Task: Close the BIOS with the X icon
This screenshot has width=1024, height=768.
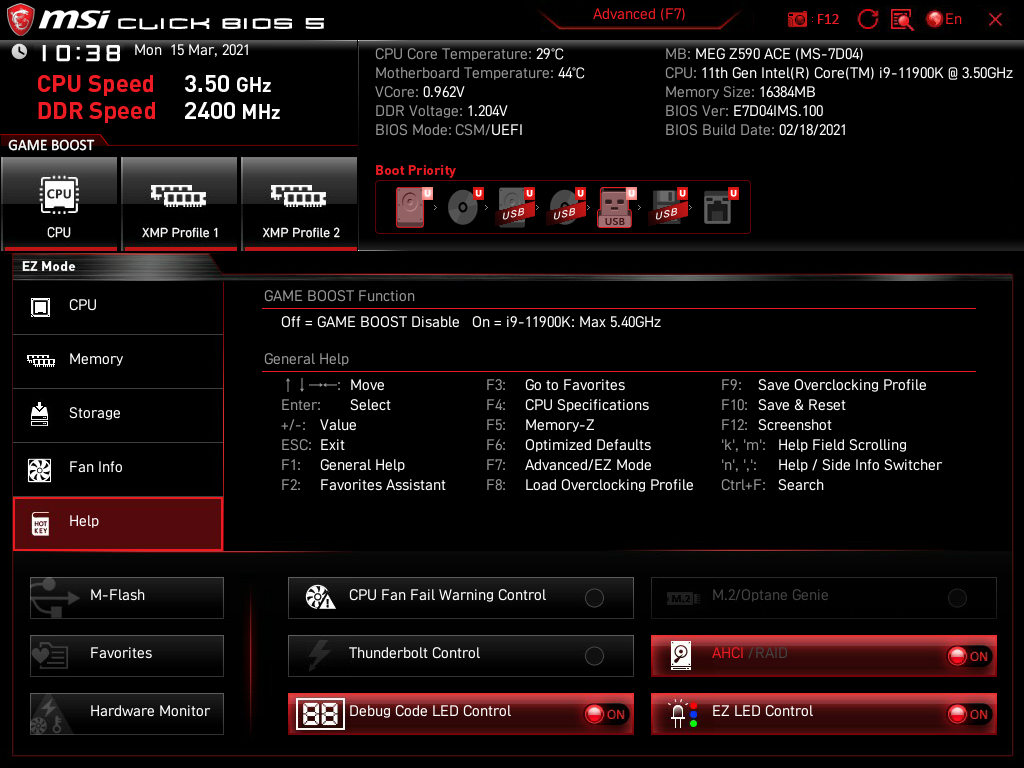Action: coord(995,20)
